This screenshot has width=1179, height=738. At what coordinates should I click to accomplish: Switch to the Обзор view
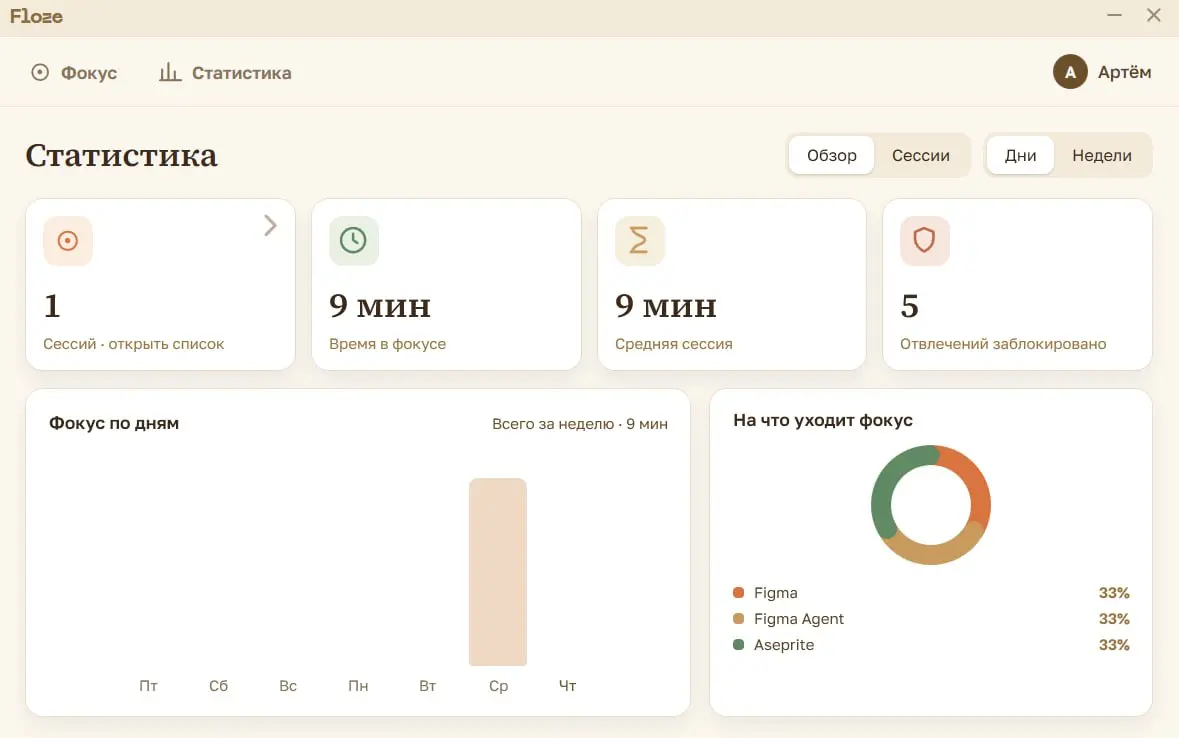tap(832, 155)
